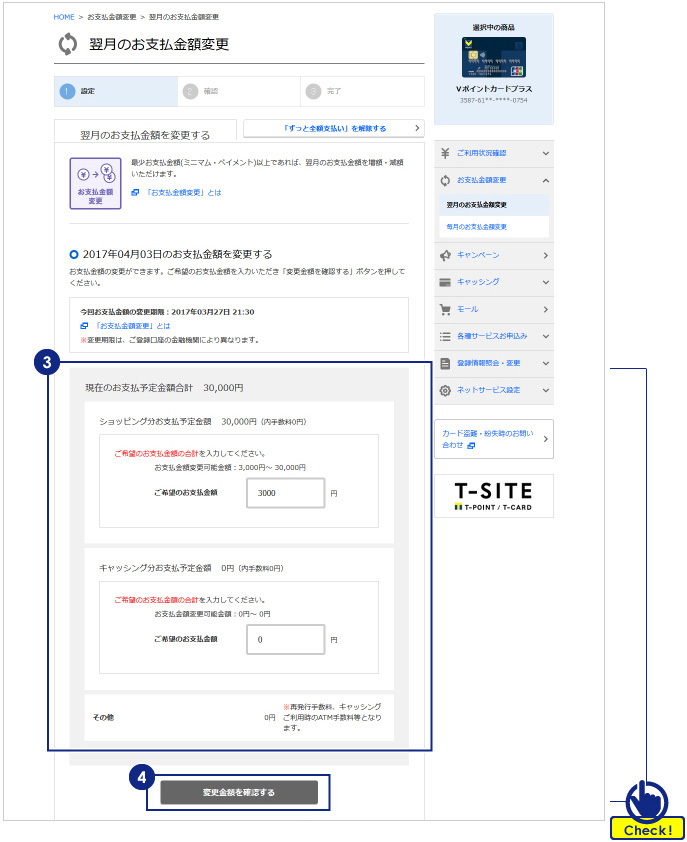Image resolution: width=687 pixels, height=842 pixels.
Task: Expand the ご利用状況確認 chevron
Action: 545,153
